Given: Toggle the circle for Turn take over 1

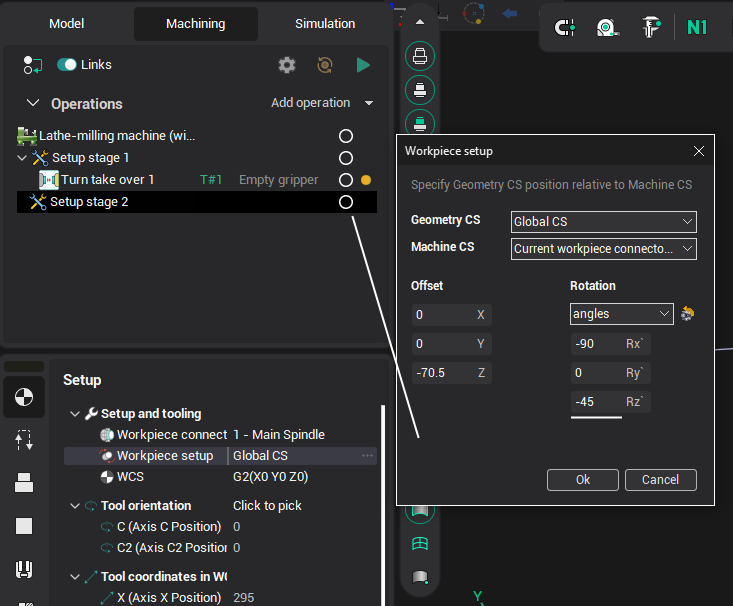Looking at the screenshot, I should 346,180.
